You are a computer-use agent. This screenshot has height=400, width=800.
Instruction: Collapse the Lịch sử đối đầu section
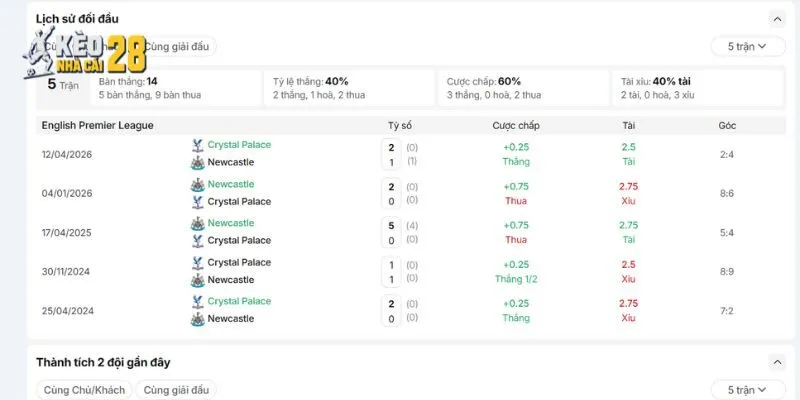[777, 19]
